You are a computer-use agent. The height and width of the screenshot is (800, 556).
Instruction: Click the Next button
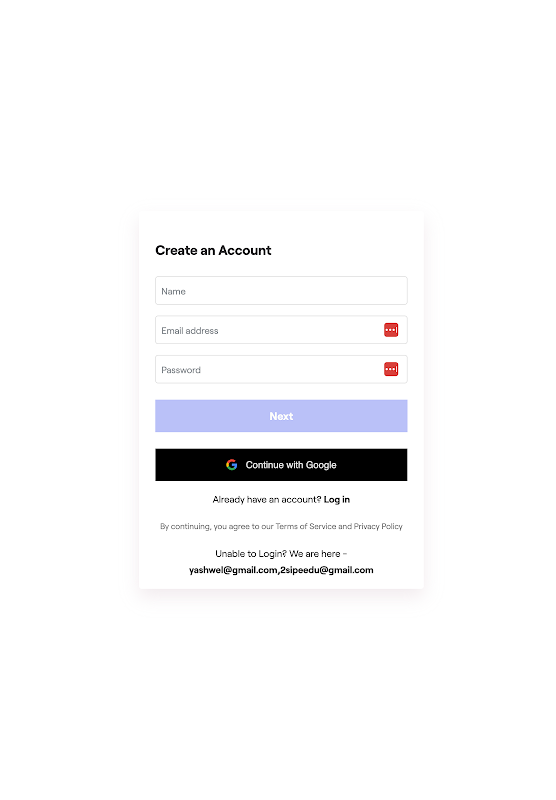coord(281,416)
